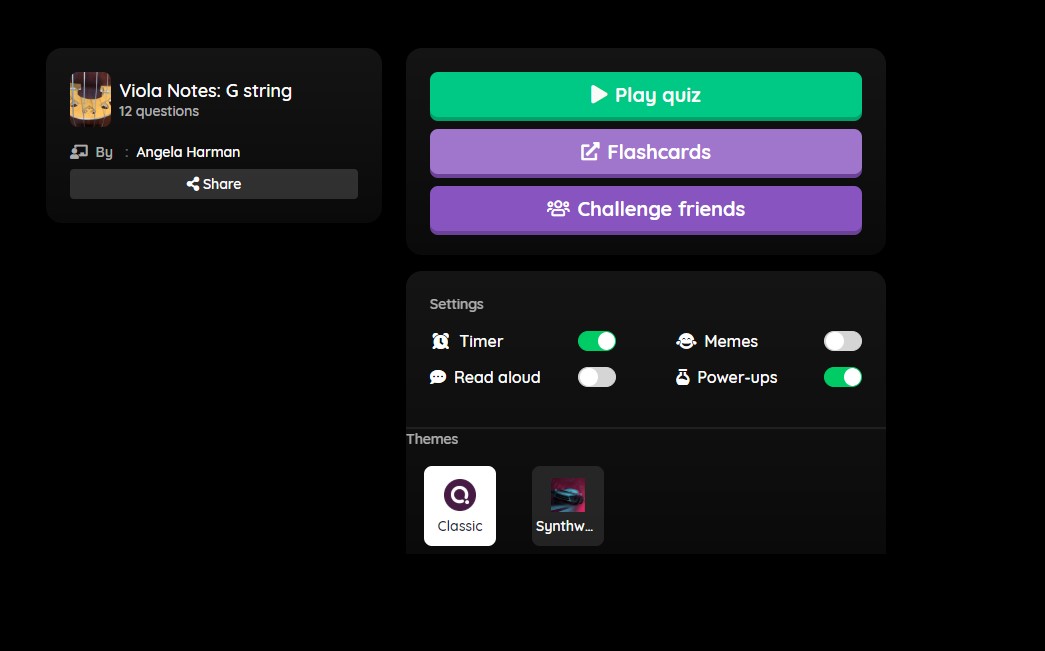Screen dimensions: 1045x651
Task: Enable the Read aloud toggle
Action: coord(596,377)
